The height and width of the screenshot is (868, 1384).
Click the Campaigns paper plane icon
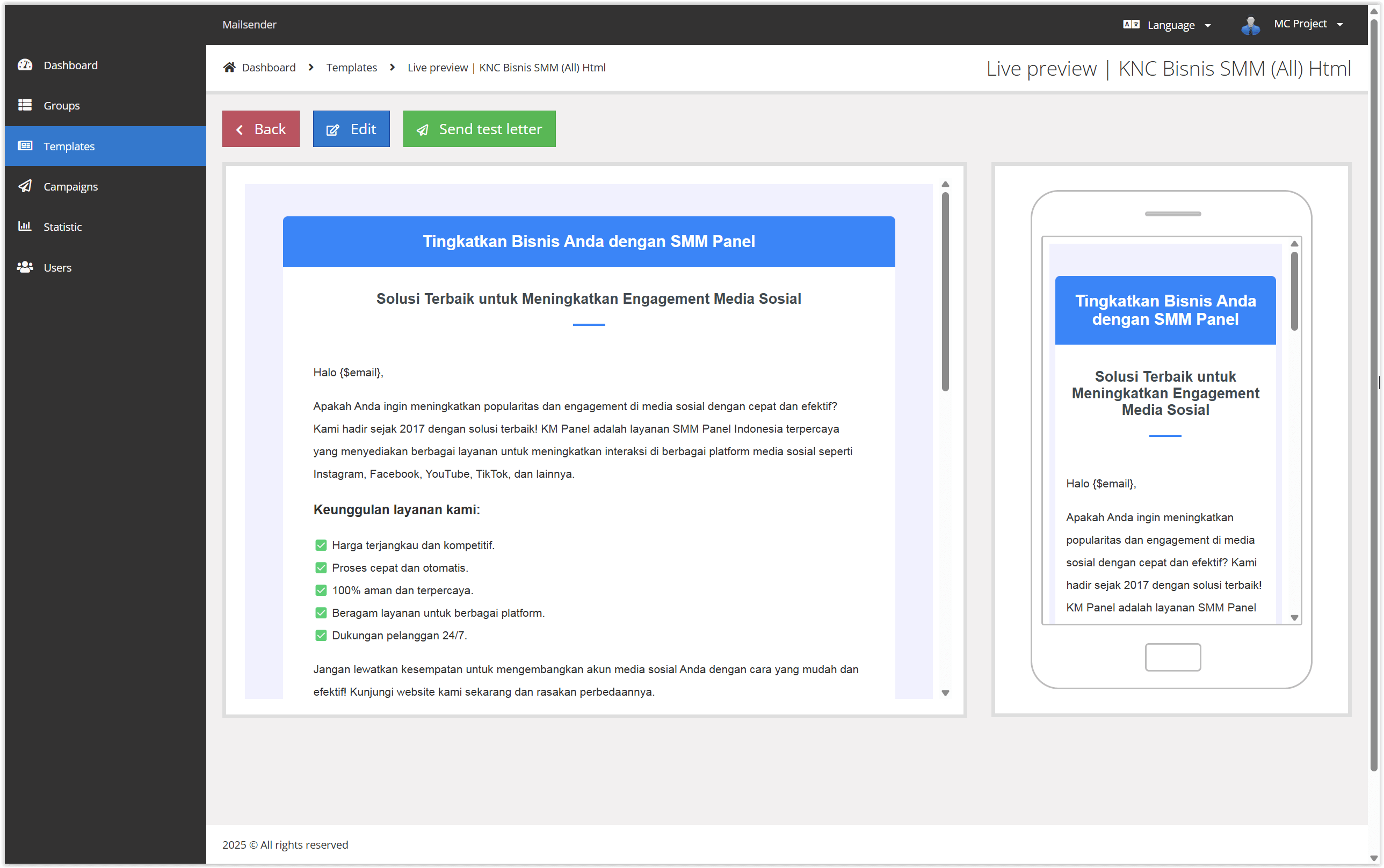pyautogui.click(x=25, y=186)
